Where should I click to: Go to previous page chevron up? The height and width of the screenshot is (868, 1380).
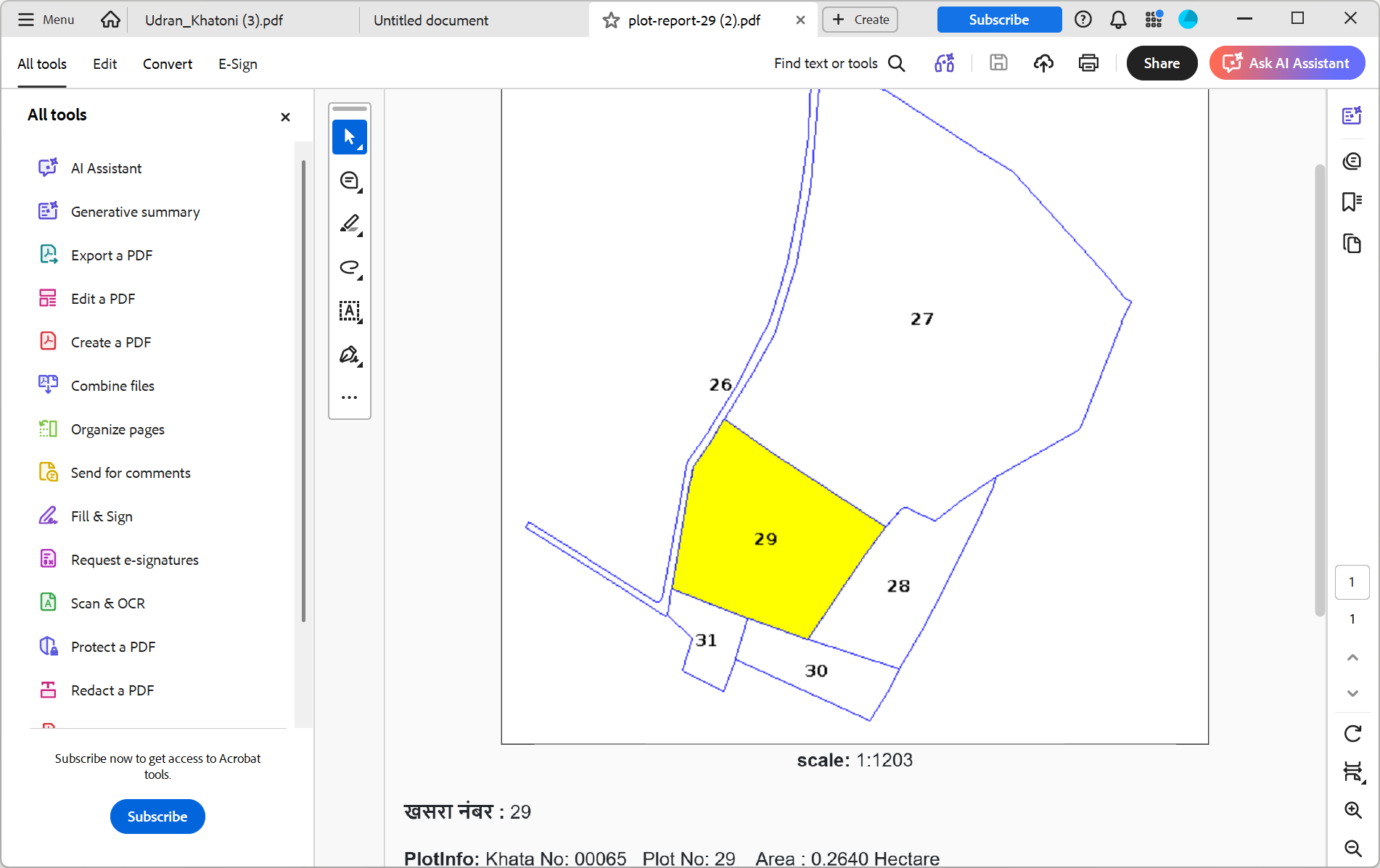pos(1352,658)
